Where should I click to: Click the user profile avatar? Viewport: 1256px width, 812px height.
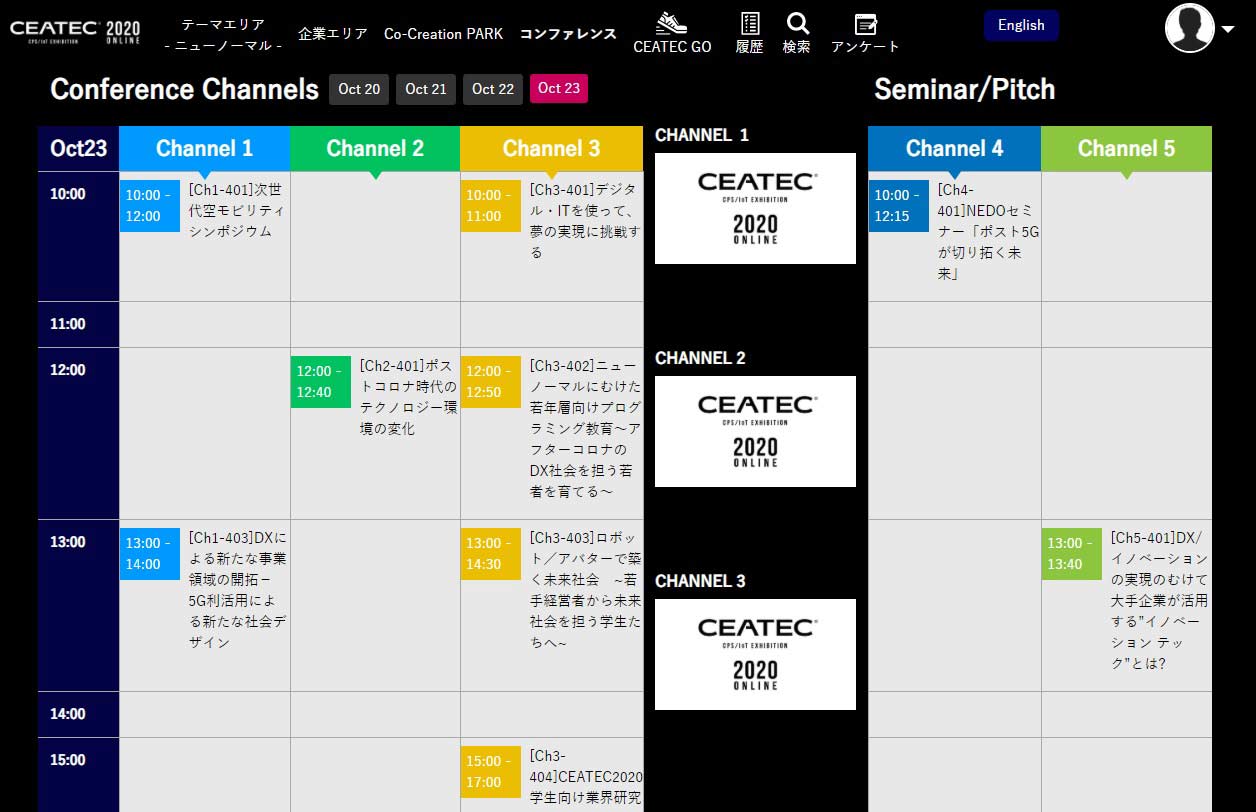coord(1190,28)
